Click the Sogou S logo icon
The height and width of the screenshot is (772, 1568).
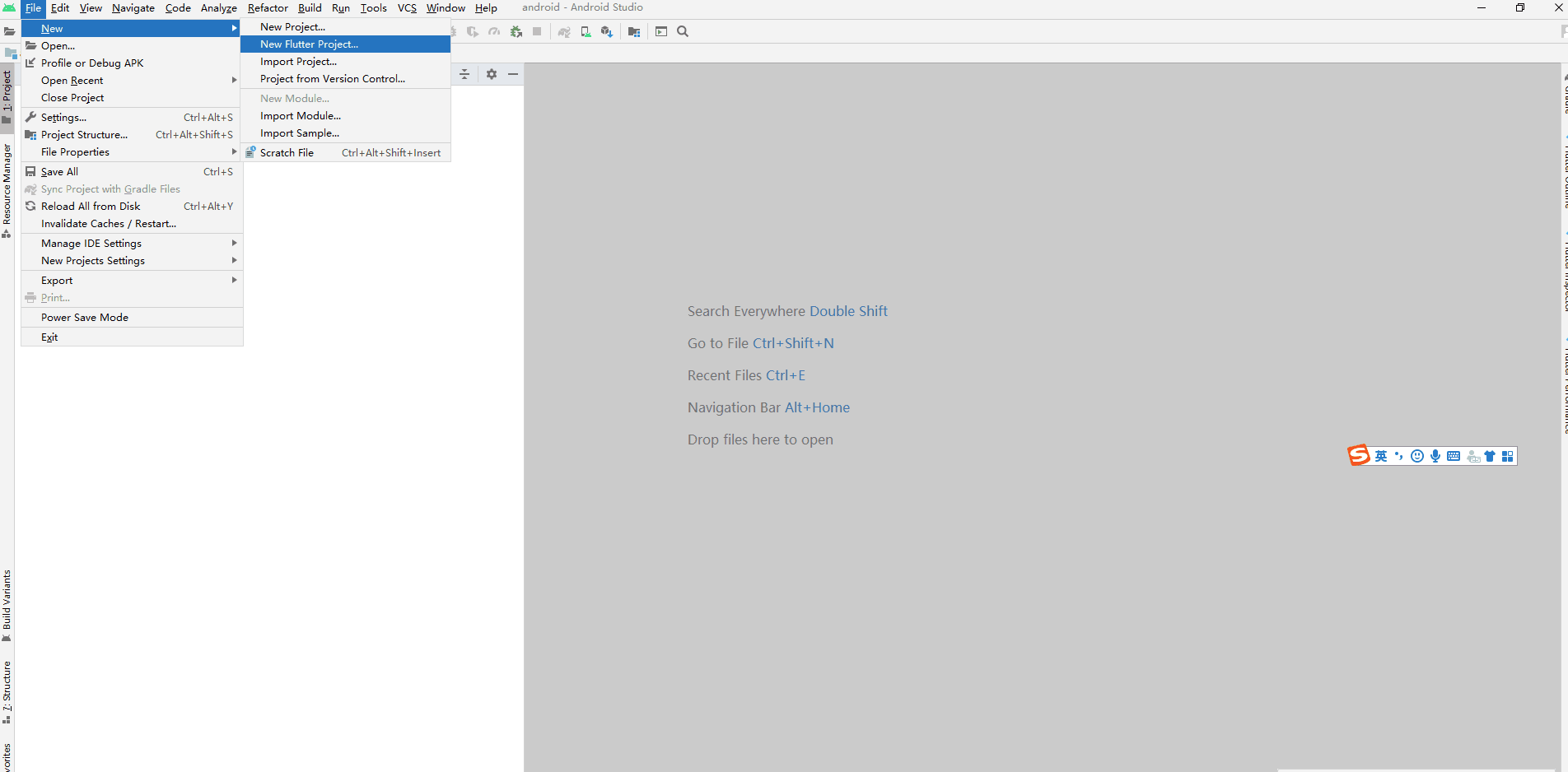[1359, 455]
